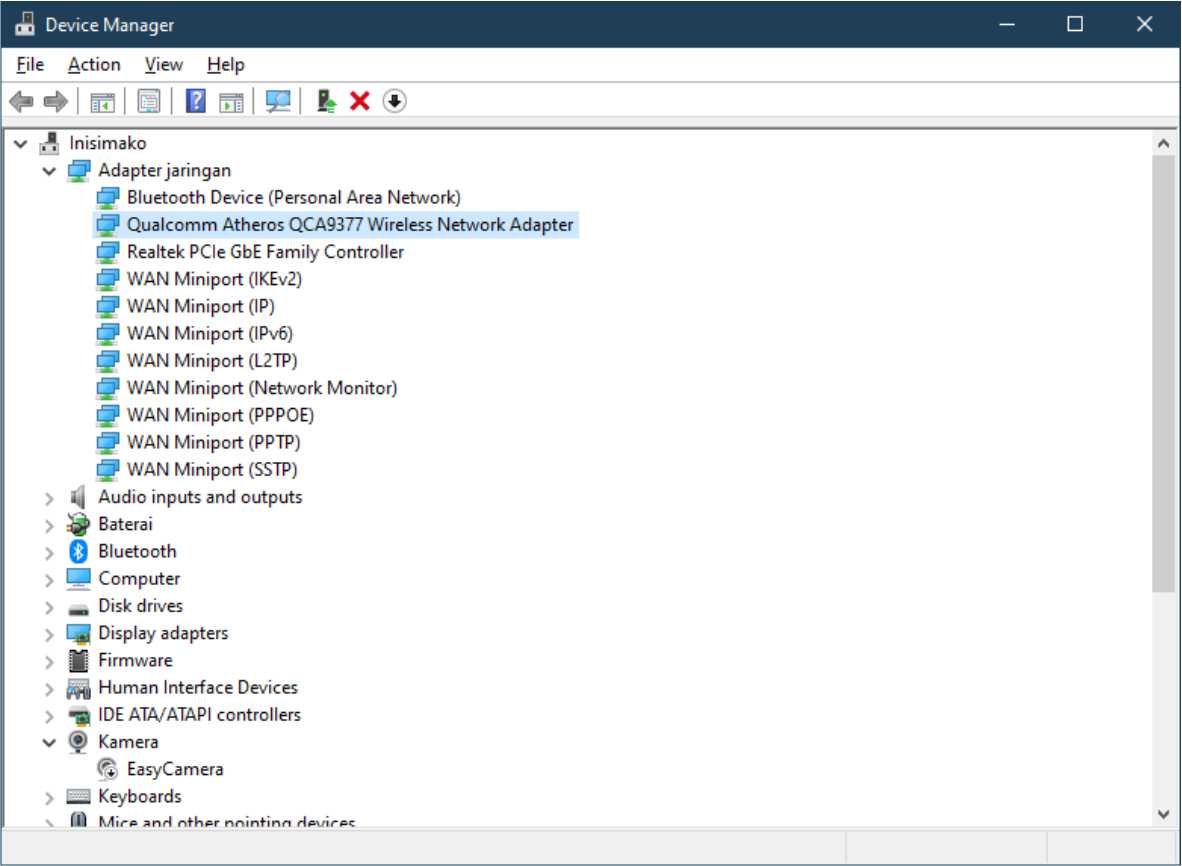Image resolution: width=1182 pixels, height=866 pixels.
Task: Expand the Display adapters node
Action: (50, 634)
